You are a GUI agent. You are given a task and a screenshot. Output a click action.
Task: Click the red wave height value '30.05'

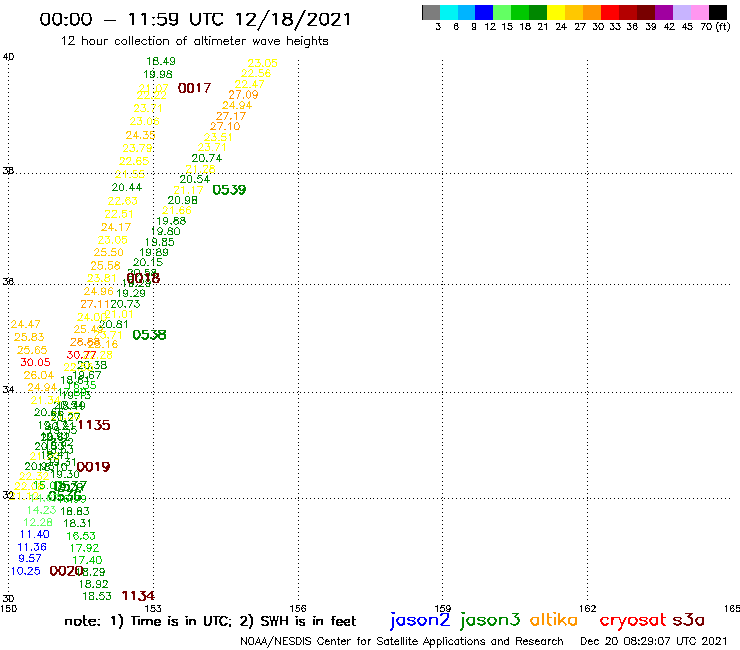coord(35,363)
